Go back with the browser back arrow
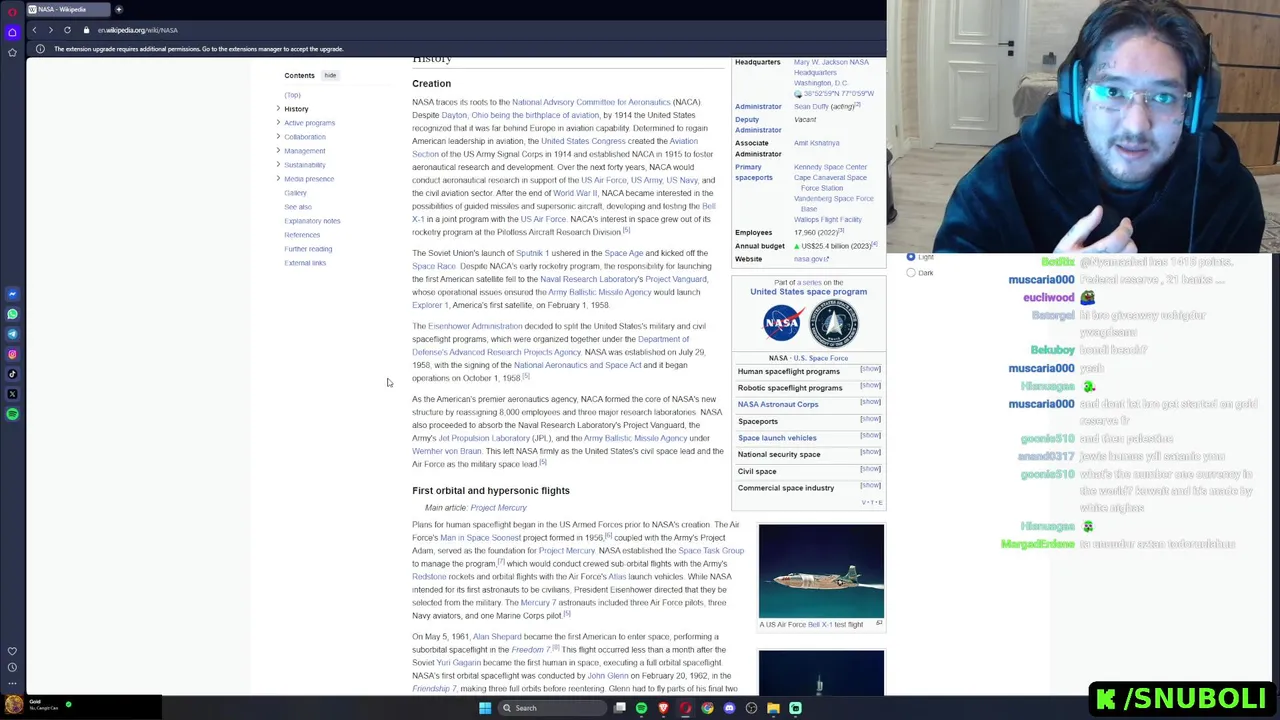 pos(34,30)
